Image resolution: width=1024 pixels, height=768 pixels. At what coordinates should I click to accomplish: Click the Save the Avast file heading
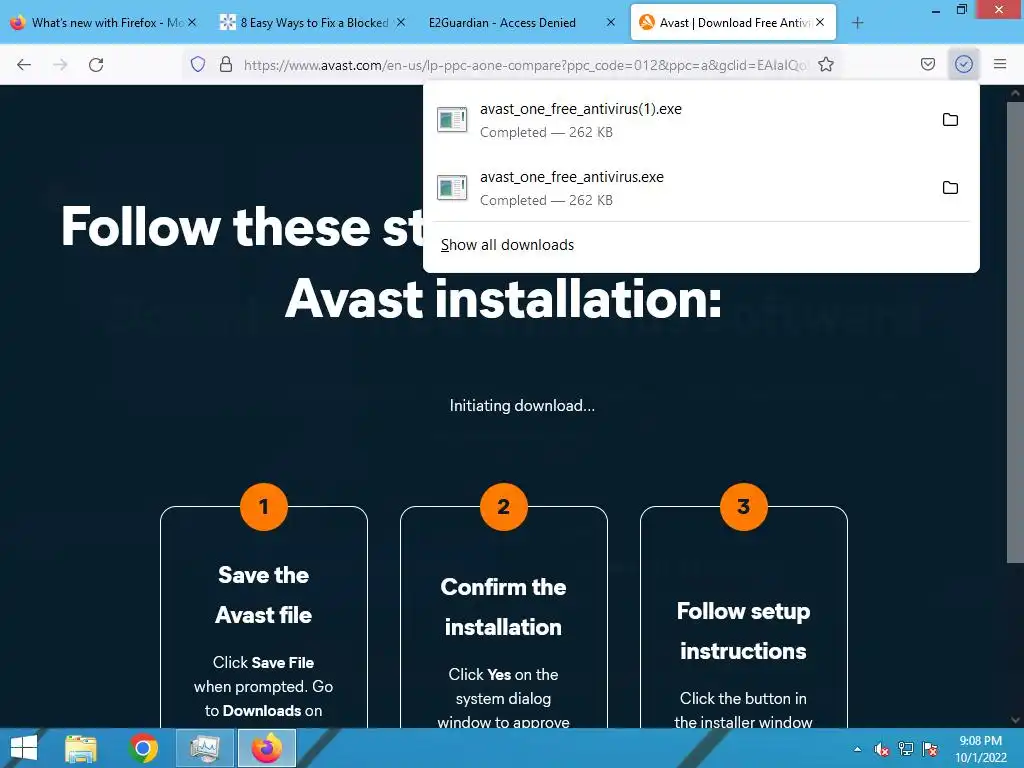tap(264, 595)
